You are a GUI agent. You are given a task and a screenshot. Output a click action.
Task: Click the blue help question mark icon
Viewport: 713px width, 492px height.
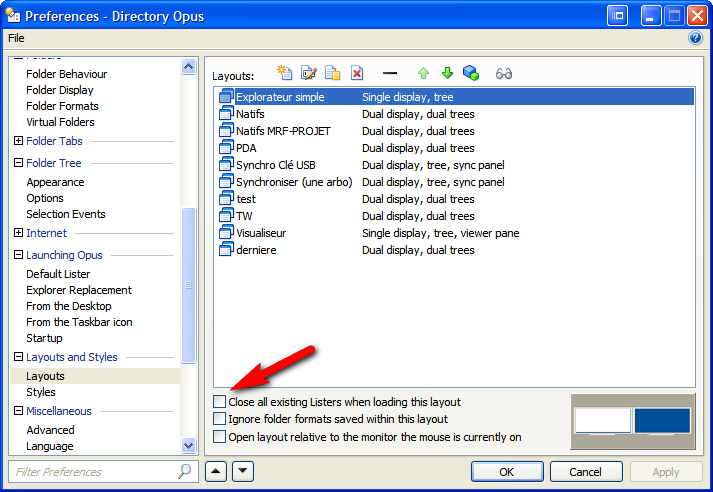pyautogui.click(x=695, y=38)
